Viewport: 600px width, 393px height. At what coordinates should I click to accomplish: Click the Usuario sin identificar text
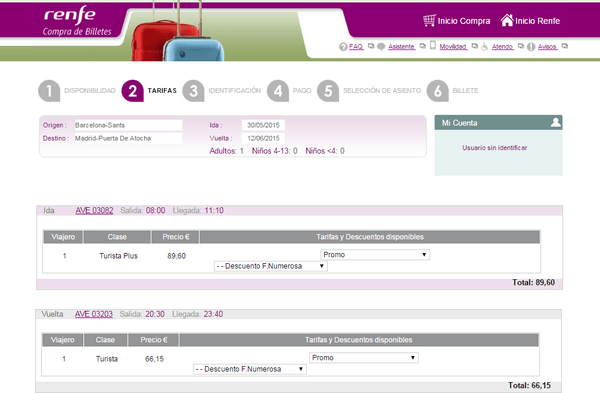tap(494, 148)
